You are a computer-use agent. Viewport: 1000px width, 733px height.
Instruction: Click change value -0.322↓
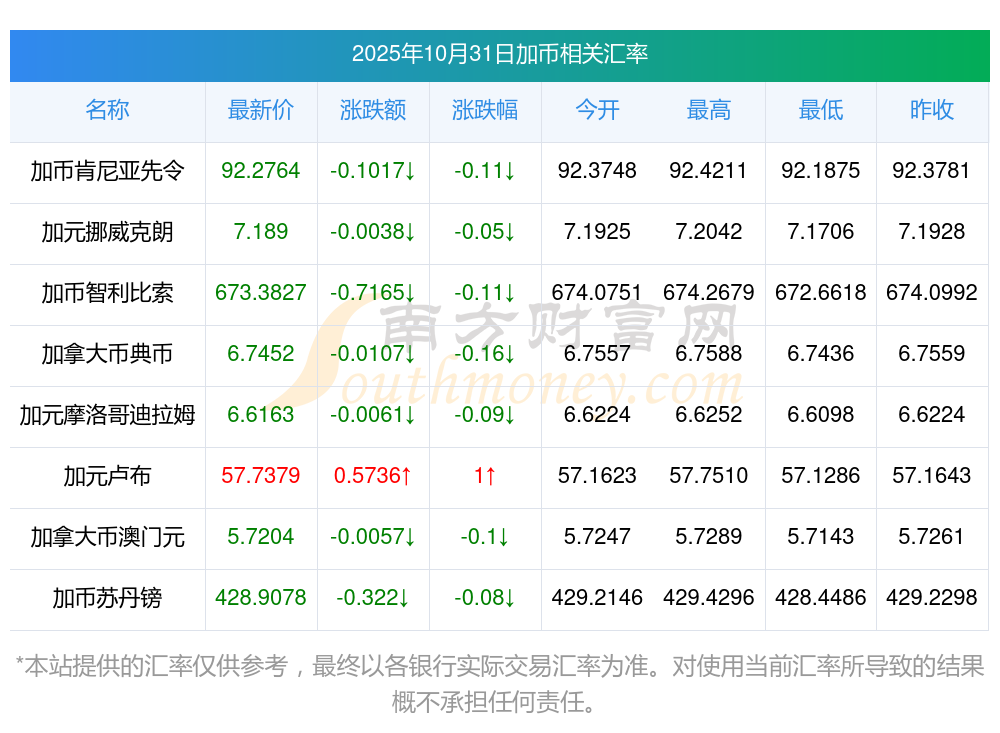372,597
